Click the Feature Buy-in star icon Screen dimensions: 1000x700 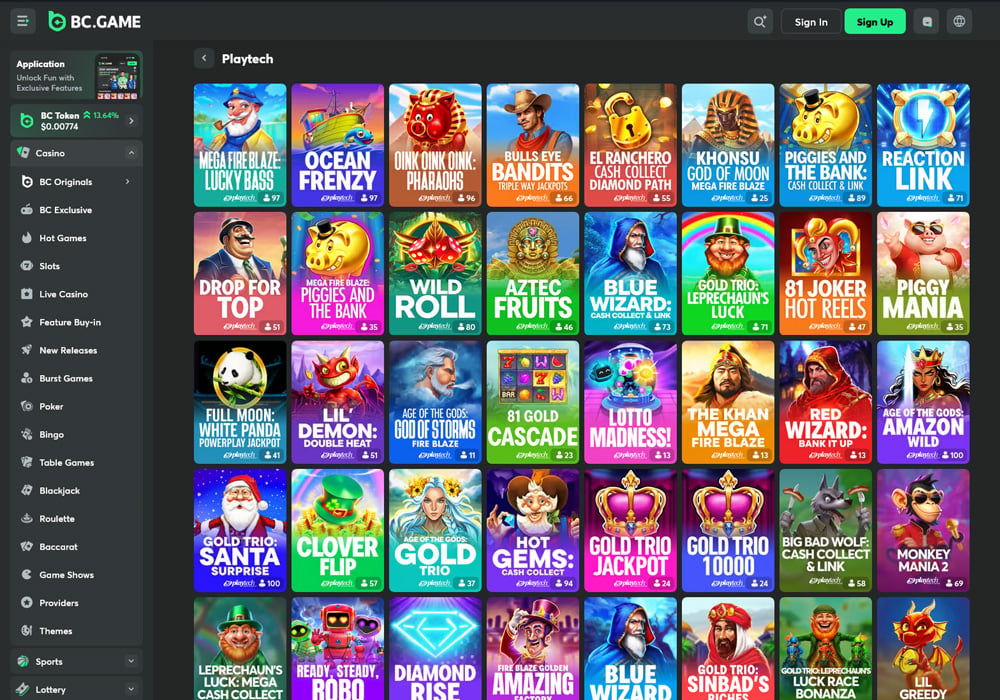(x=27, y=322)
